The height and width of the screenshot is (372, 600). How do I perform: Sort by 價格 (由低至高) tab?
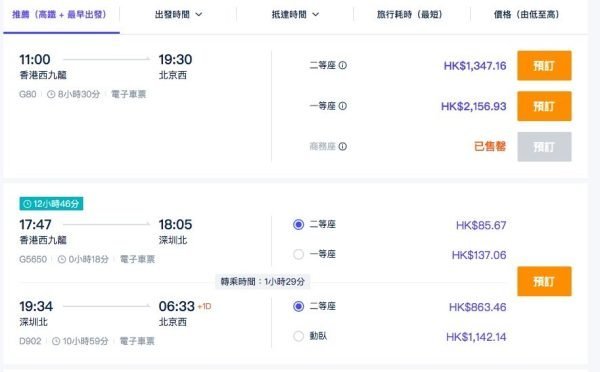(x=527, y=15)
